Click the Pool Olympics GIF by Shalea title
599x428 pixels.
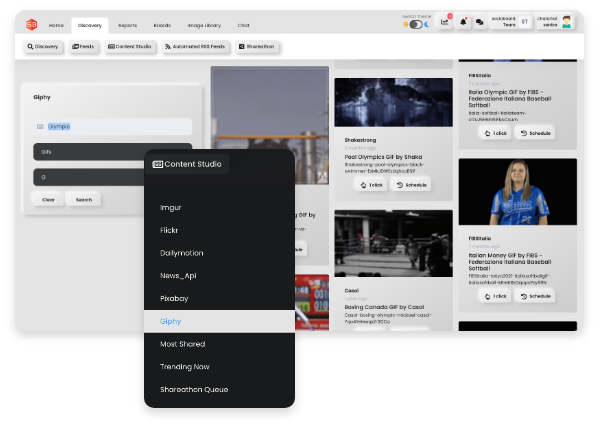click(383, 157)
